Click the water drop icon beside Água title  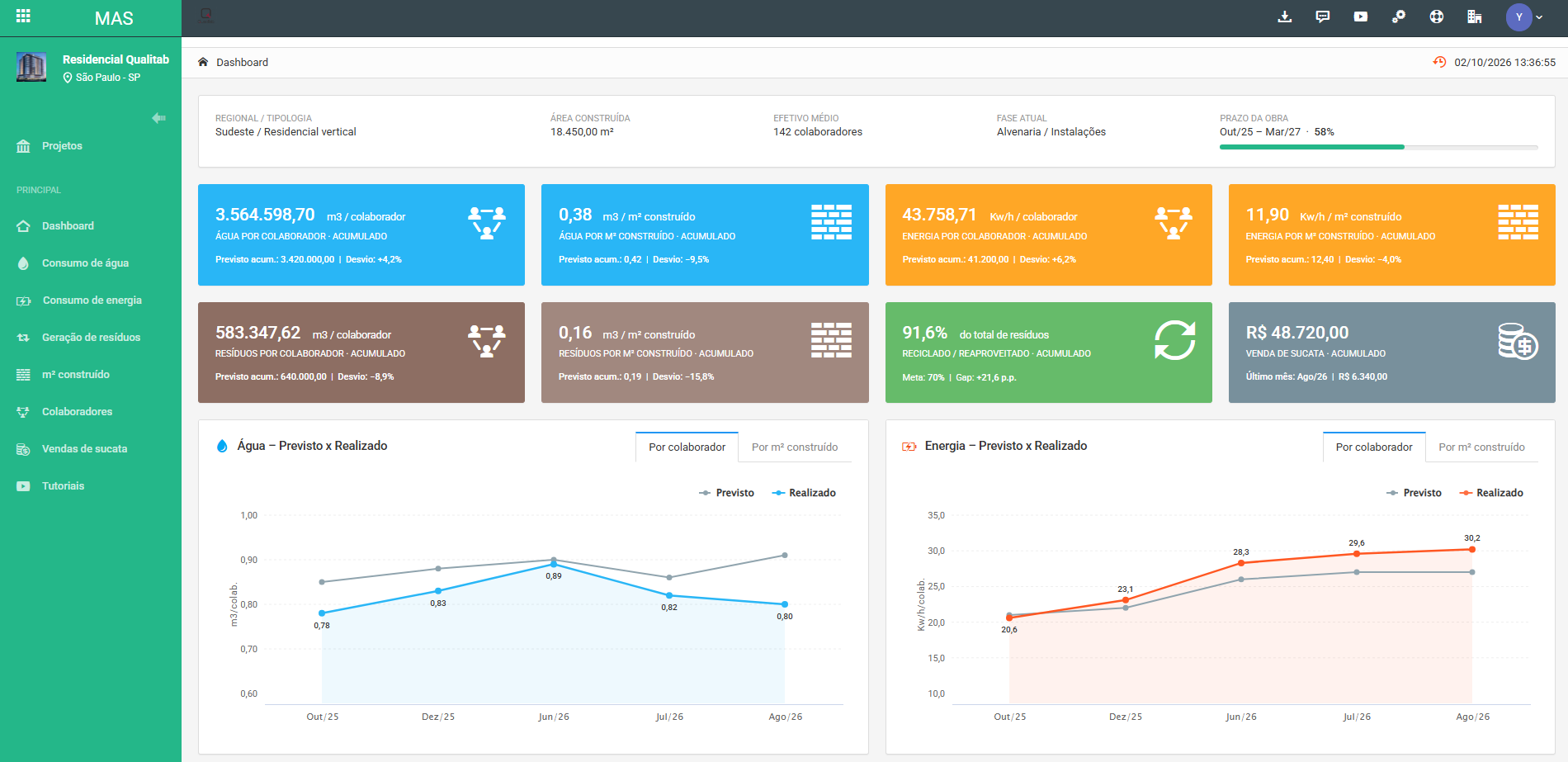click(x=221, y=446)
